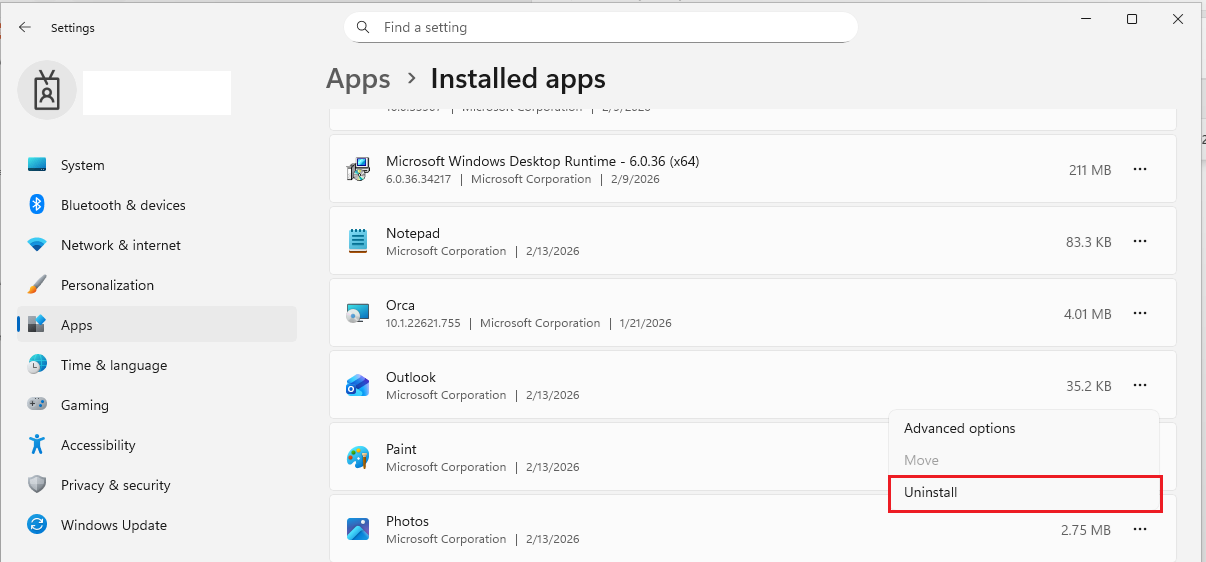Click the Network wifi icon

click(37, 245)
